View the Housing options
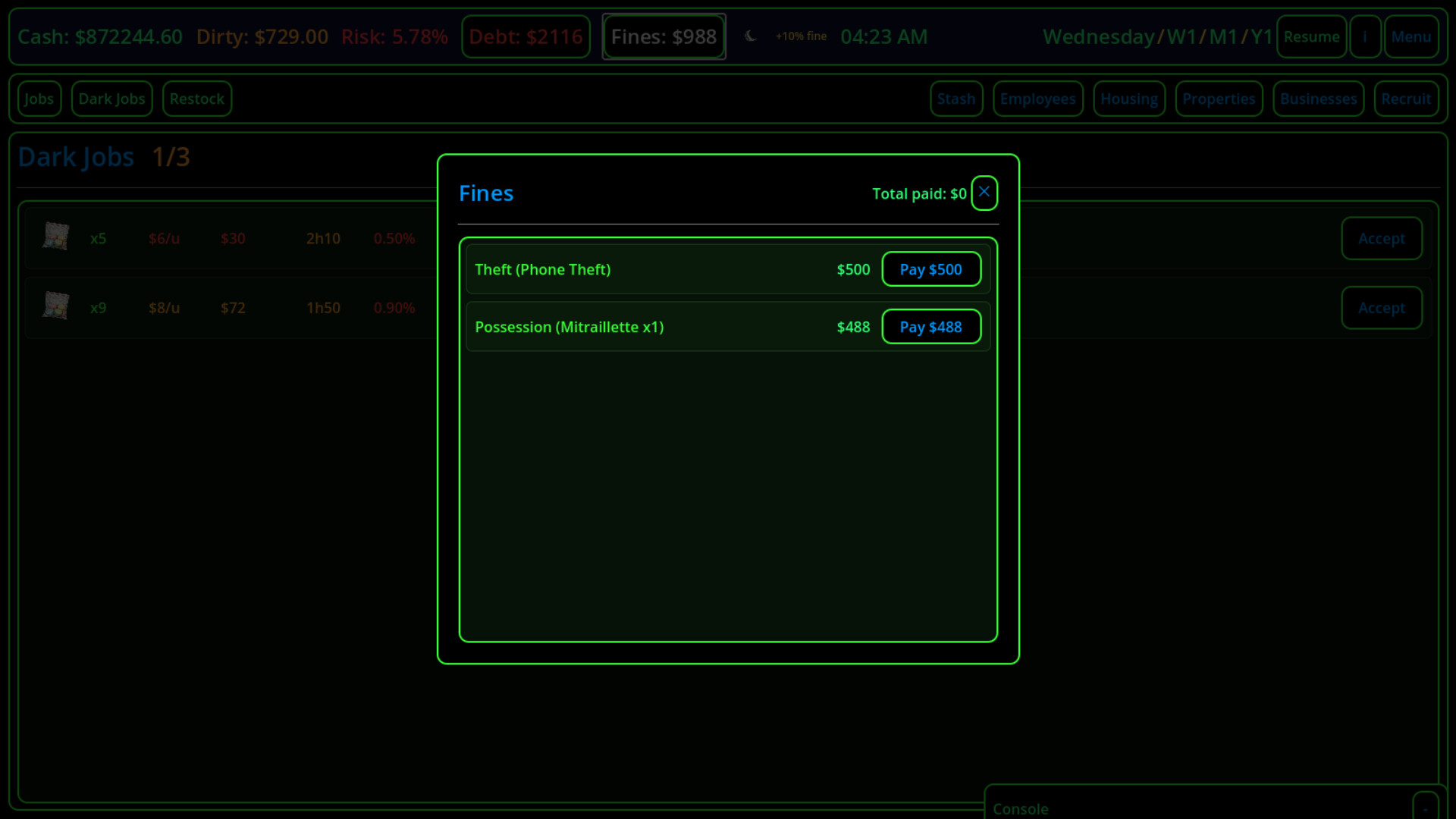Screen dimensions: 1456x819 (1128, 99)
